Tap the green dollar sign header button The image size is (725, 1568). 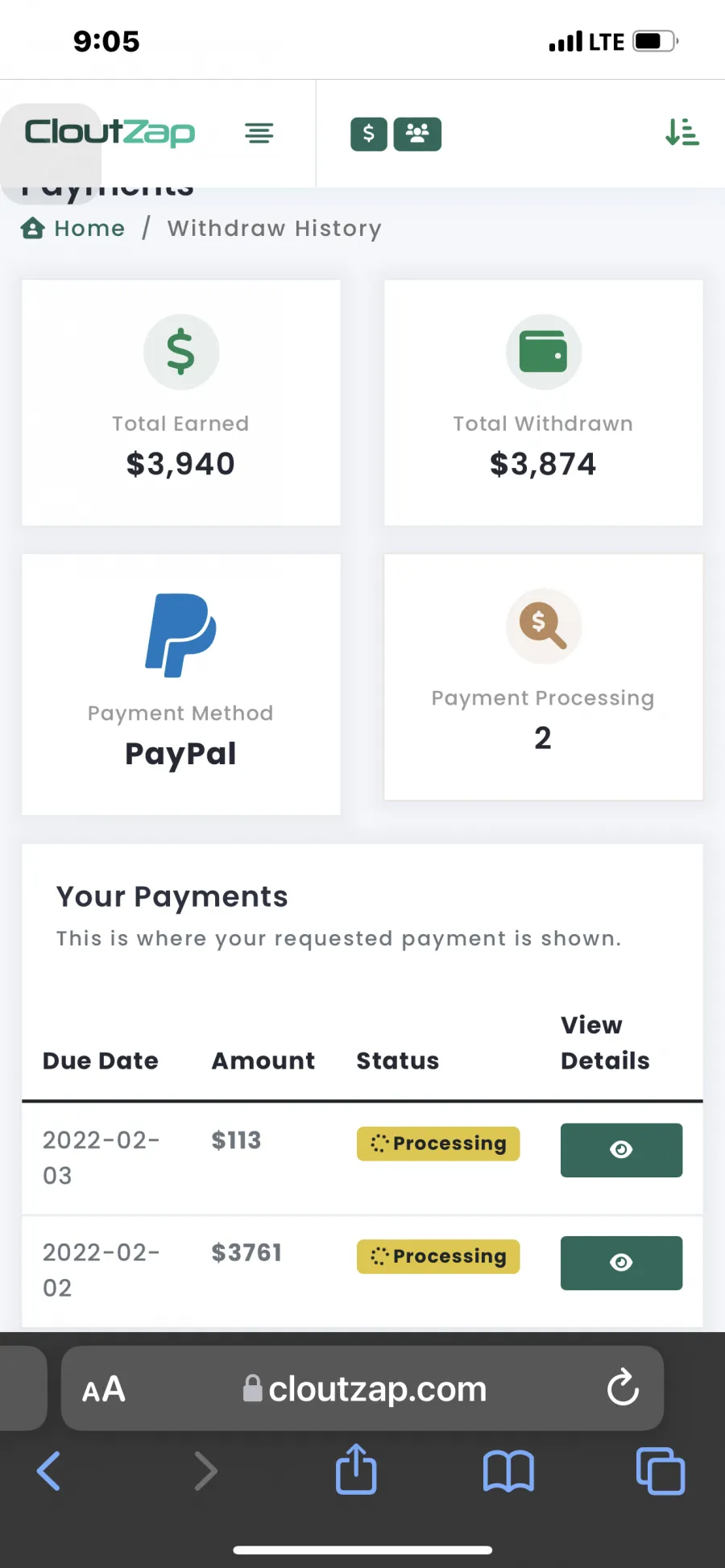(x=369, y=134)
